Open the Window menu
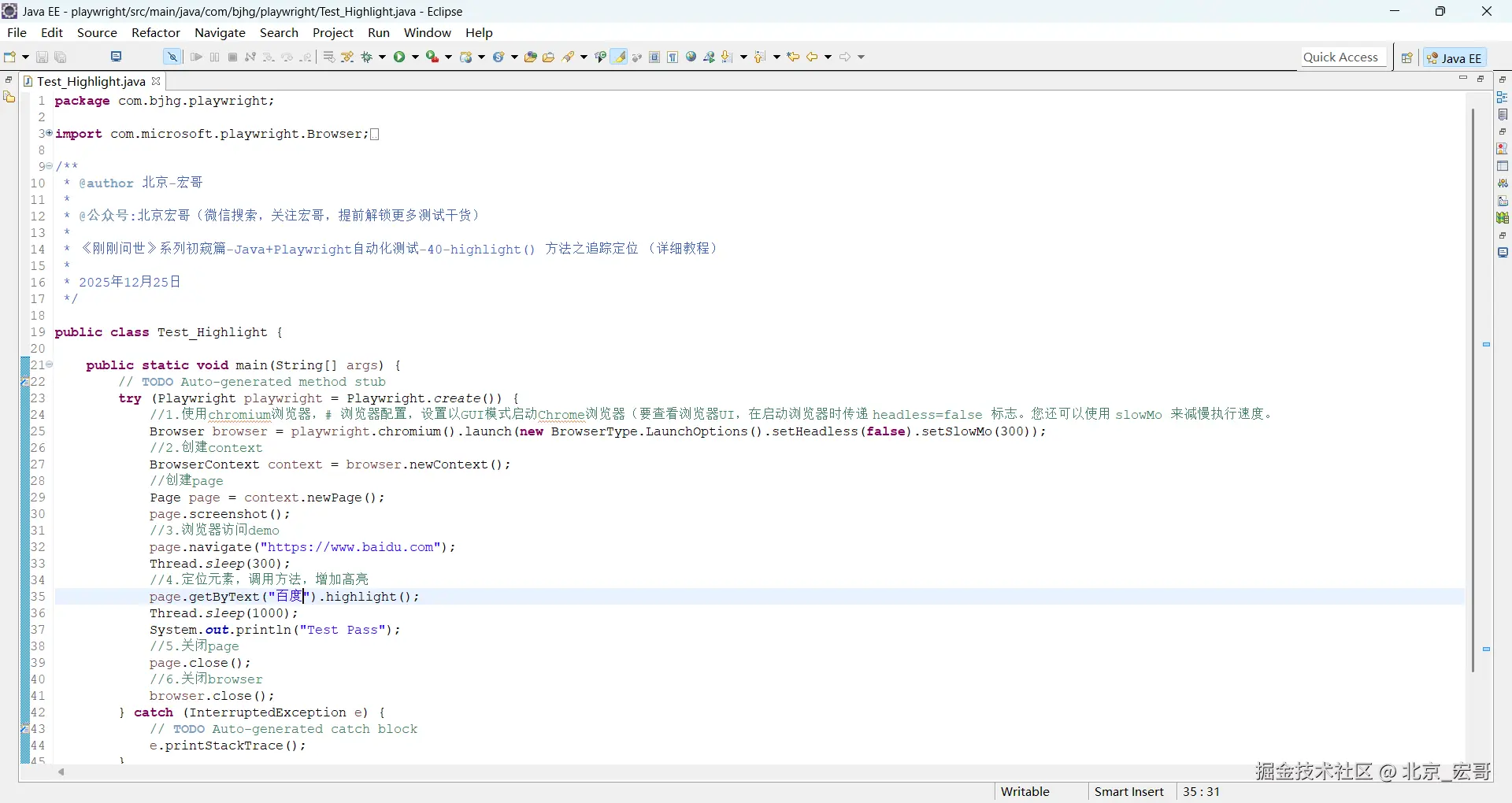Image resolution: width=1512 pixels, height=803 pixels. point(428,32)
